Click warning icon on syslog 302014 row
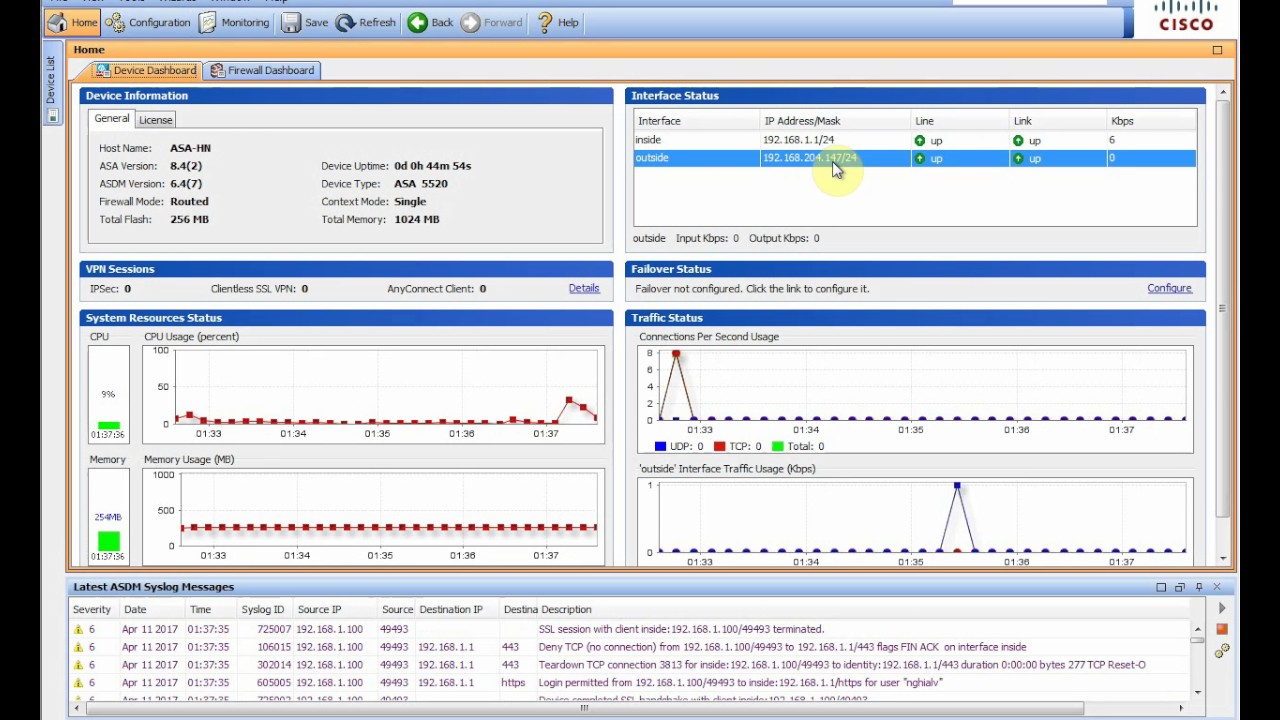 pyautogui.click(x=78, y=665)
